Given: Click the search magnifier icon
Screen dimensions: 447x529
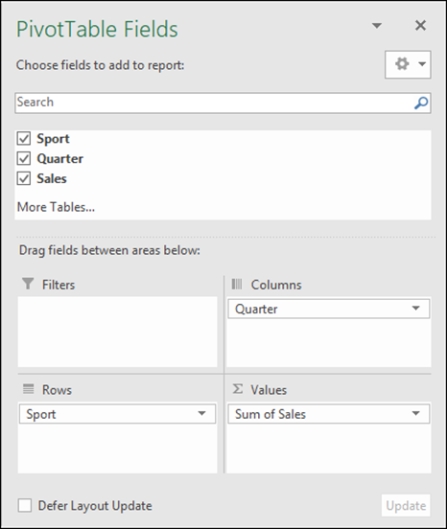Looking at the screenshot, I should pyautogui.click(x=421, y=103).
